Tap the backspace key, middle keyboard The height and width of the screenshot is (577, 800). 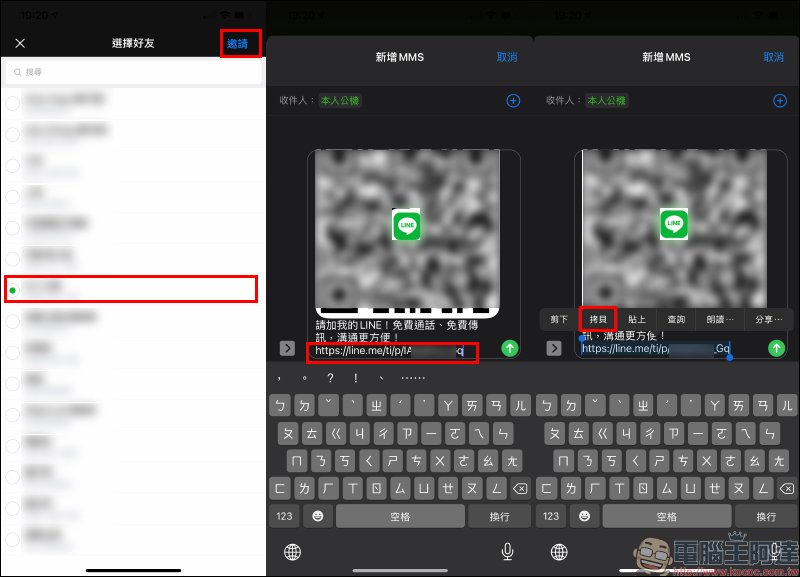tap(520, 489)
